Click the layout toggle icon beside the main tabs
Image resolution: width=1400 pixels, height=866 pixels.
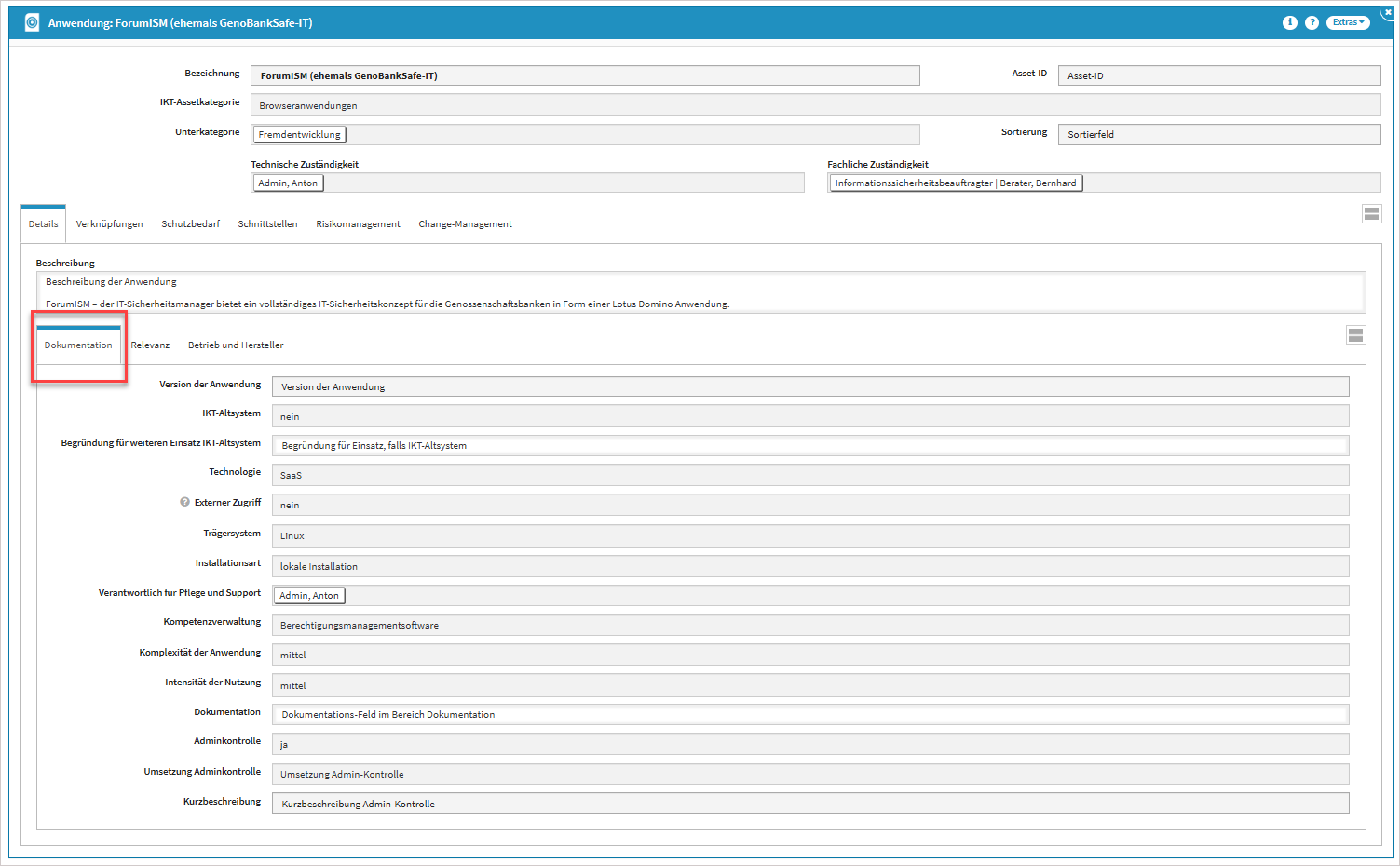(1371, 214)
